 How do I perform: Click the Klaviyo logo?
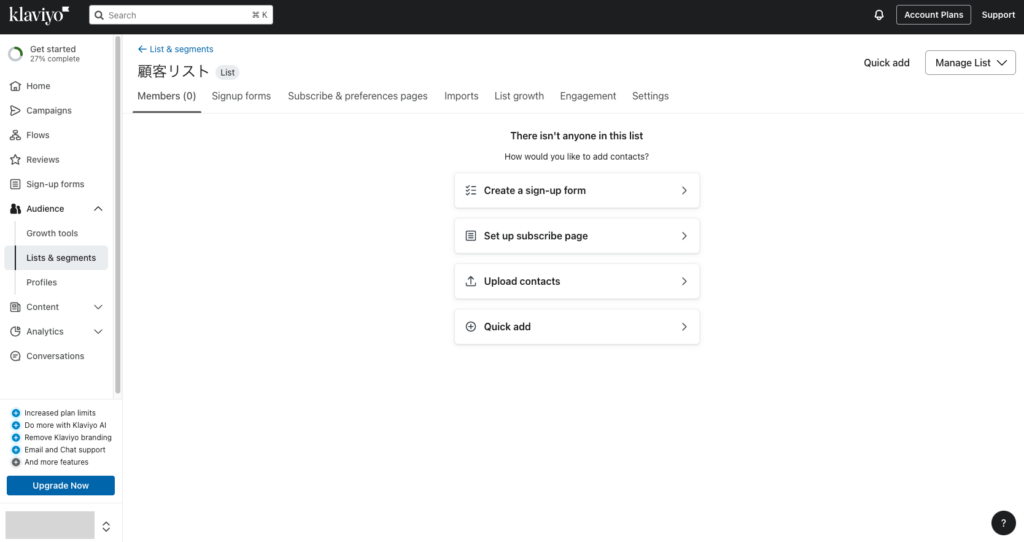pyautogui.click(x=39, y=14)
